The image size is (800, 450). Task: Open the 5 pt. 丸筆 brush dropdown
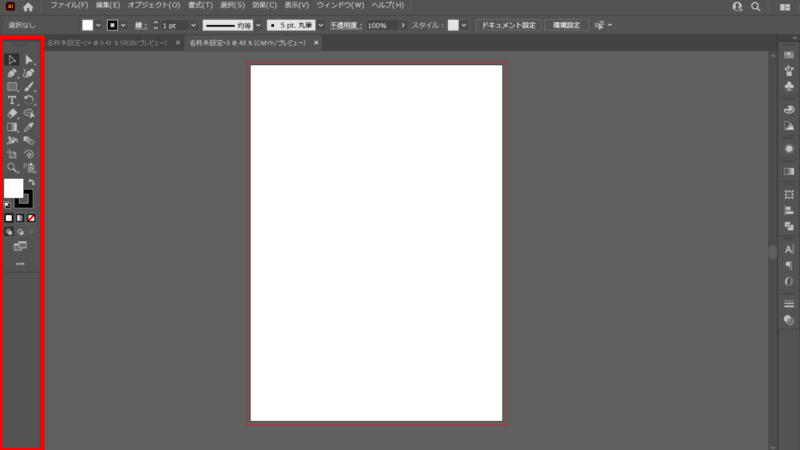(321, 25)
